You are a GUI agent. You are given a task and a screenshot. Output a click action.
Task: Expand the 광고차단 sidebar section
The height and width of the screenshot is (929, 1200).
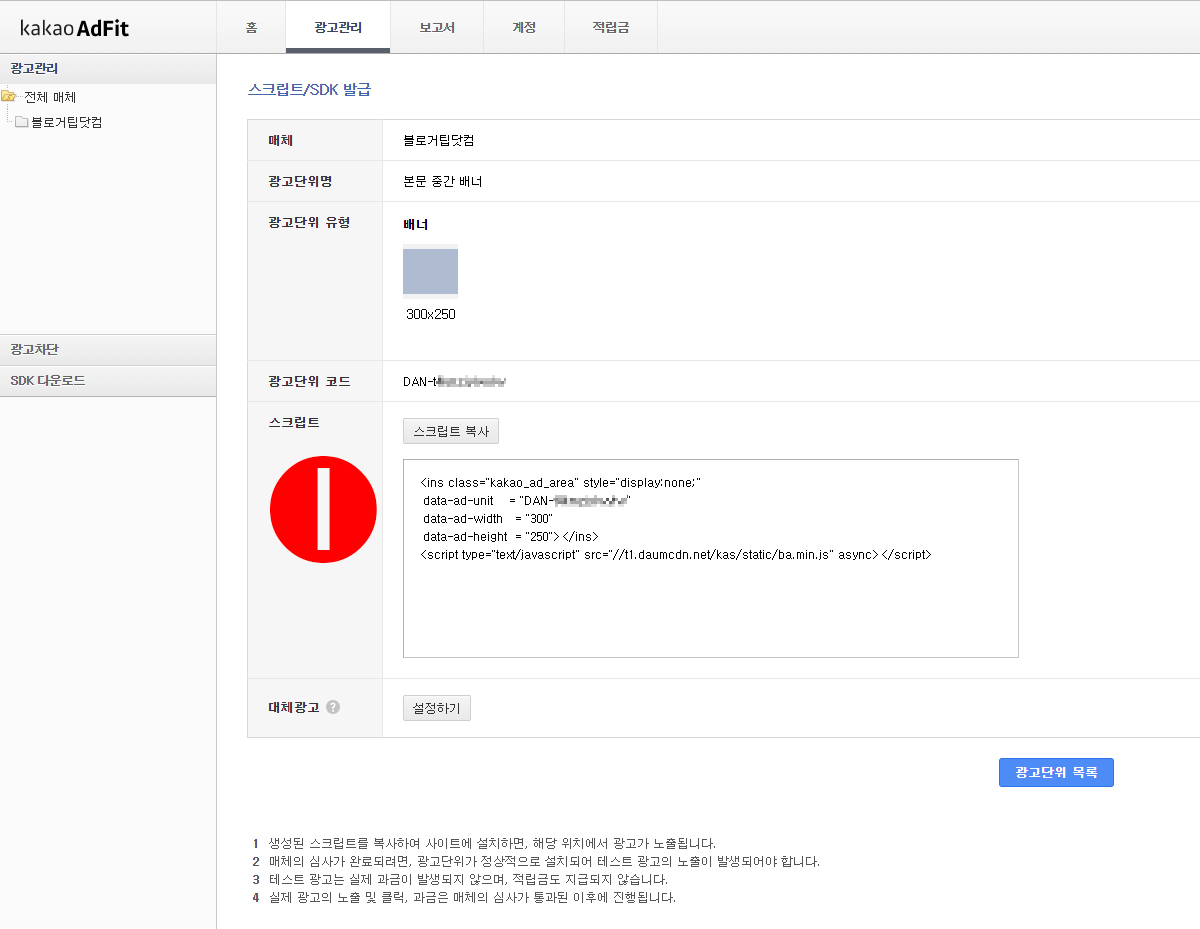(108, 350)
